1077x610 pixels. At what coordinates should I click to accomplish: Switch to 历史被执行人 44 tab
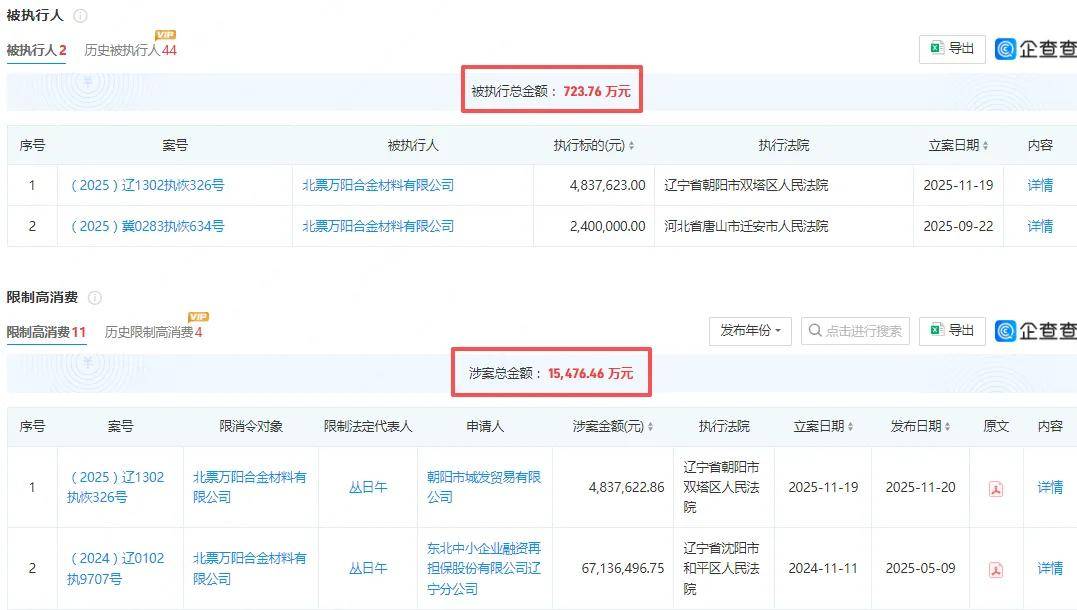(x=130, y=50)
